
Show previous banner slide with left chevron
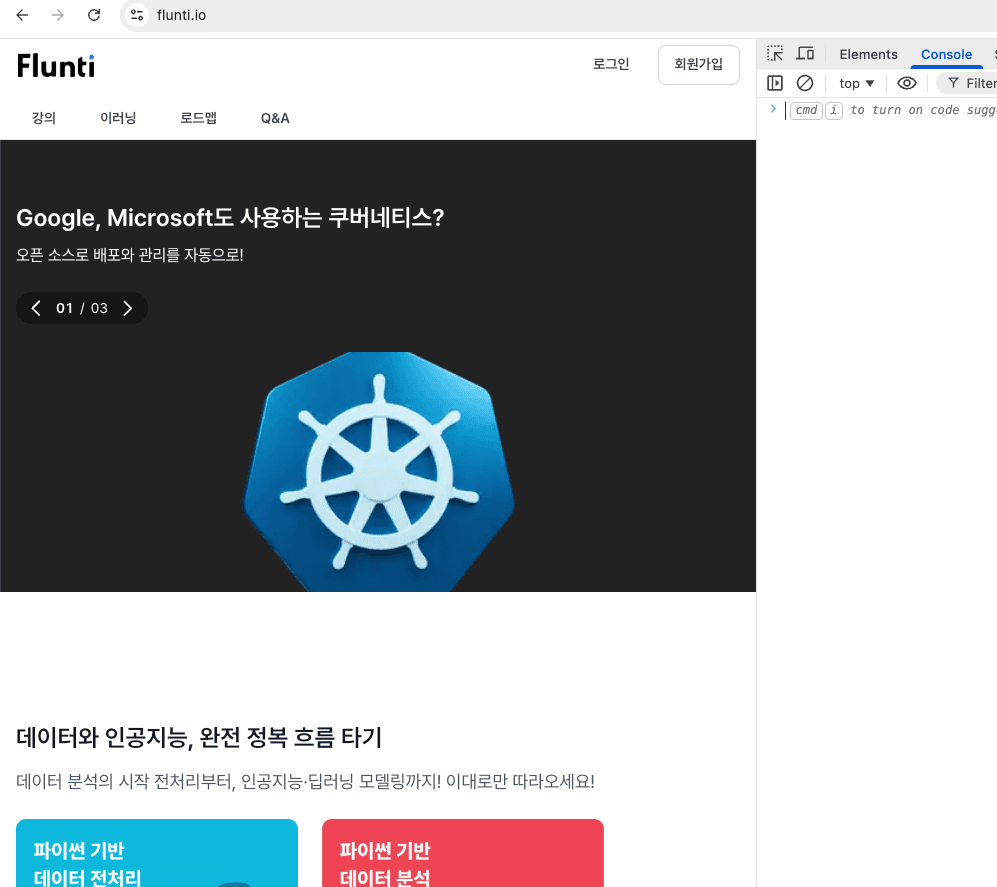coord(36,308)
